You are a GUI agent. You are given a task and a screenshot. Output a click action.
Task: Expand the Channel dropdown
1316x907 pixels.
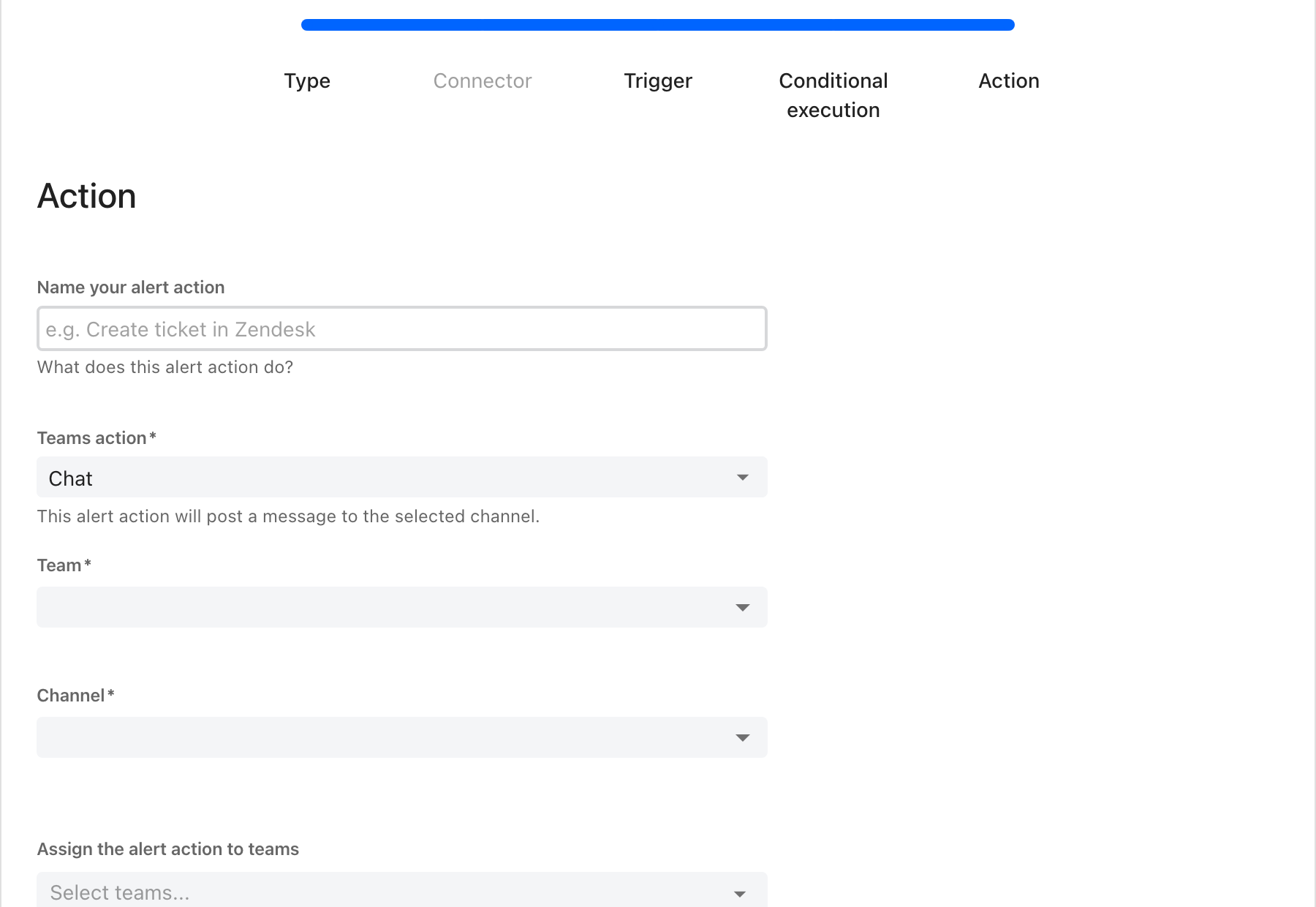pyautogui.click(x=402, y=737)
